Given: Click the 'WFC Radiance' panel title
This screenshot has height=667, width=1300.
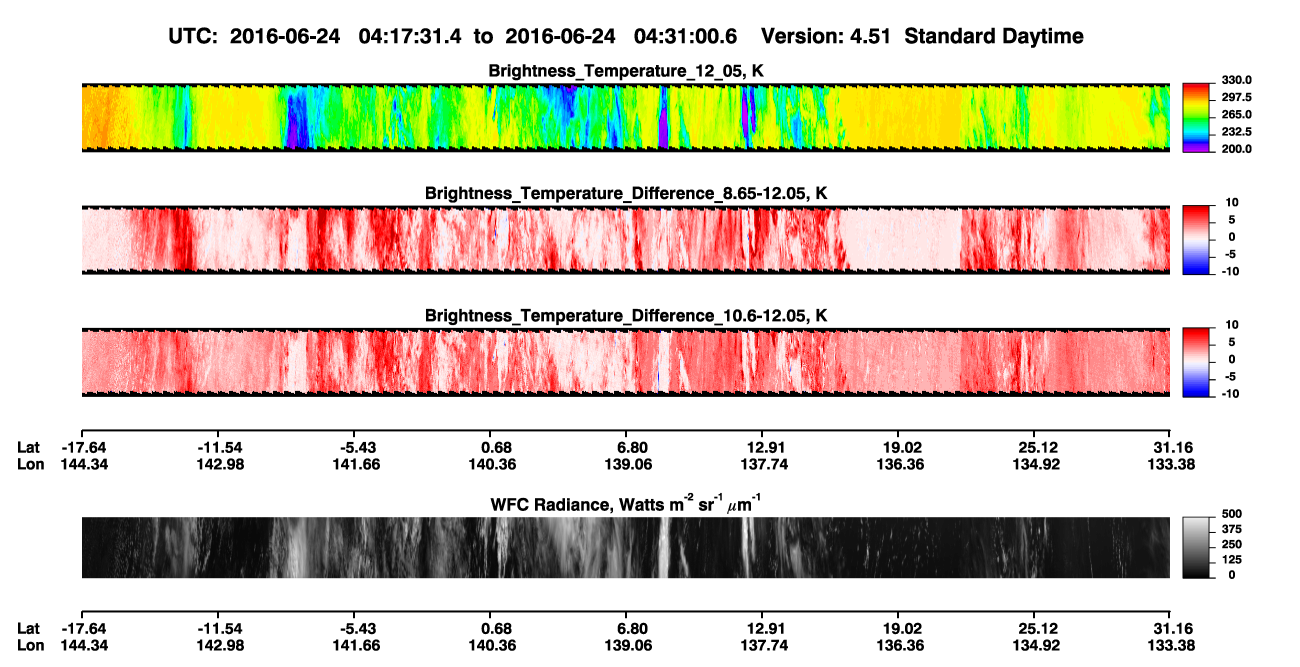Looking at the screenshot, I should pos(625,502).
